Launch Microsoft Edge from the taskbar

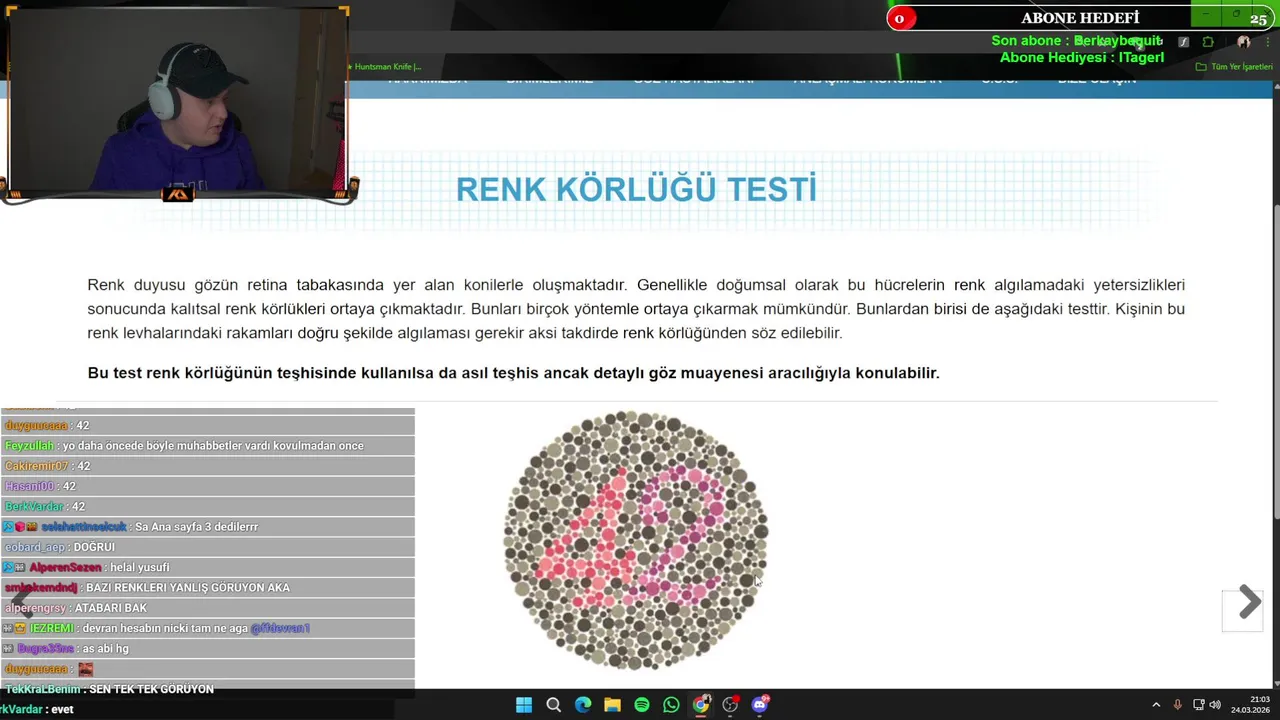tap(583, 705)
